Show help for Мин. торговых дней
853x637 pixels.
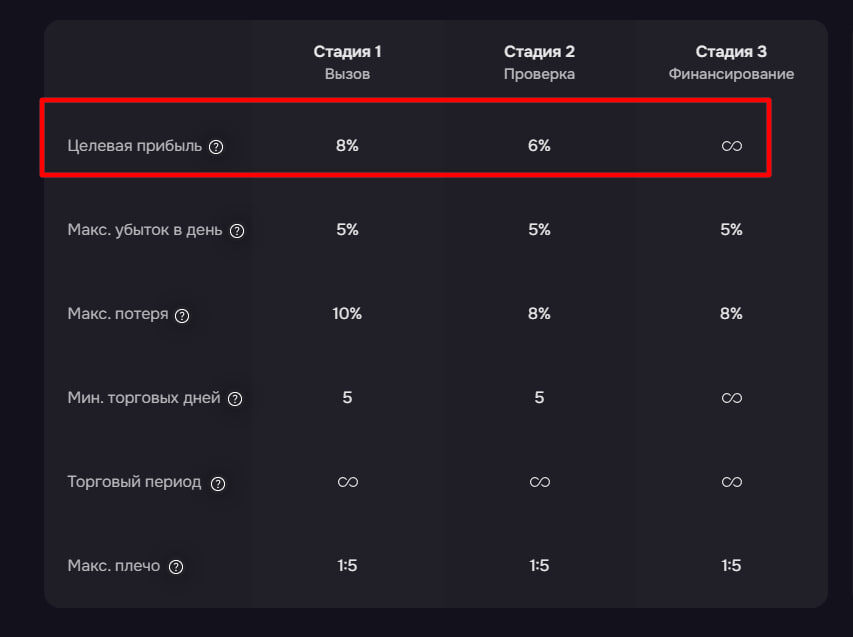click(235, 399)
